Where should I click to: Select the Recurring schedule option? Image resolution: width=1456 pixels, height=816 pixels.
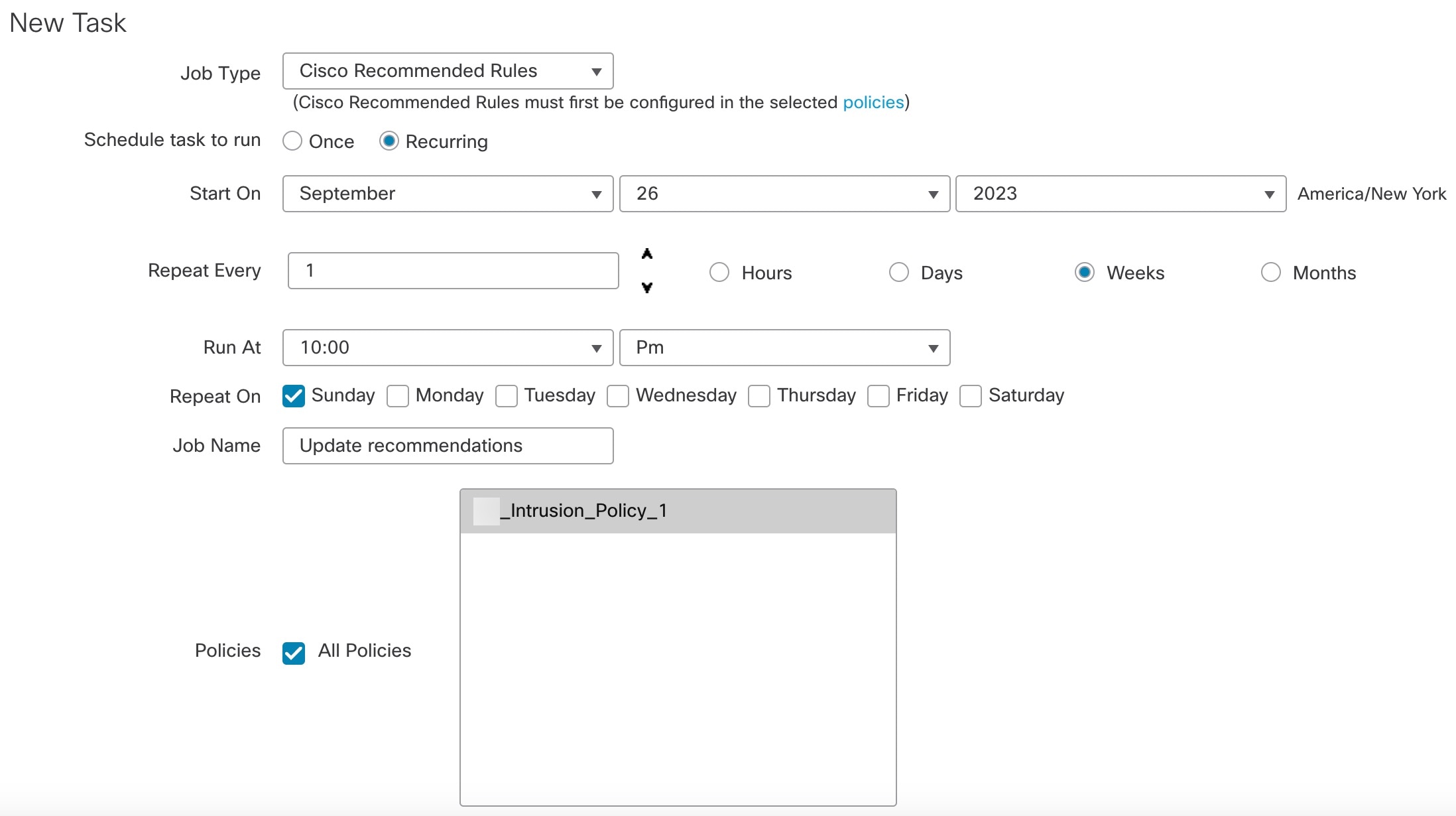coord(389,141)
